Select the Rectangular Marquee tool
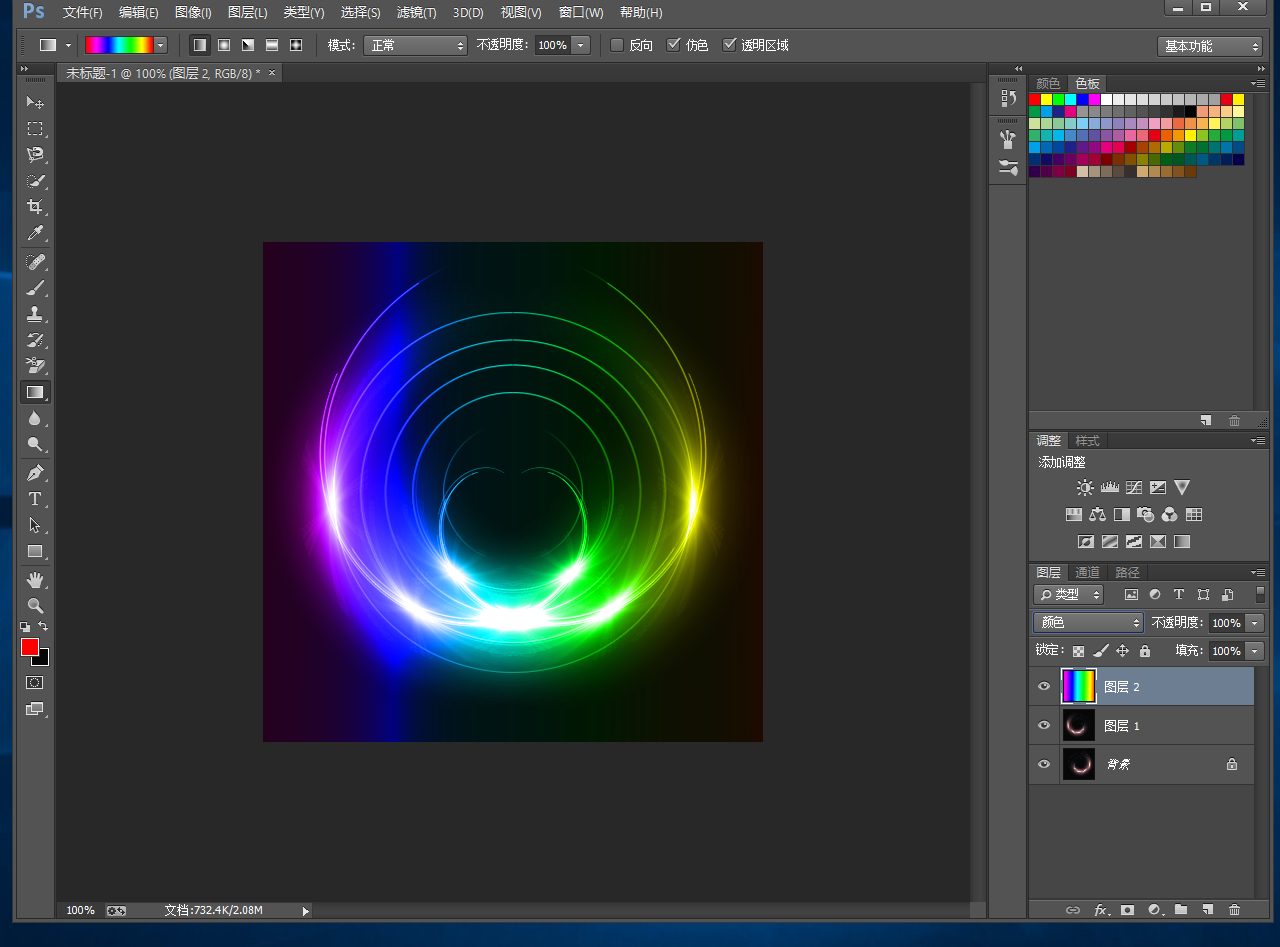The height and width of the screenshot is (947, 1280). tap(35, 129)
